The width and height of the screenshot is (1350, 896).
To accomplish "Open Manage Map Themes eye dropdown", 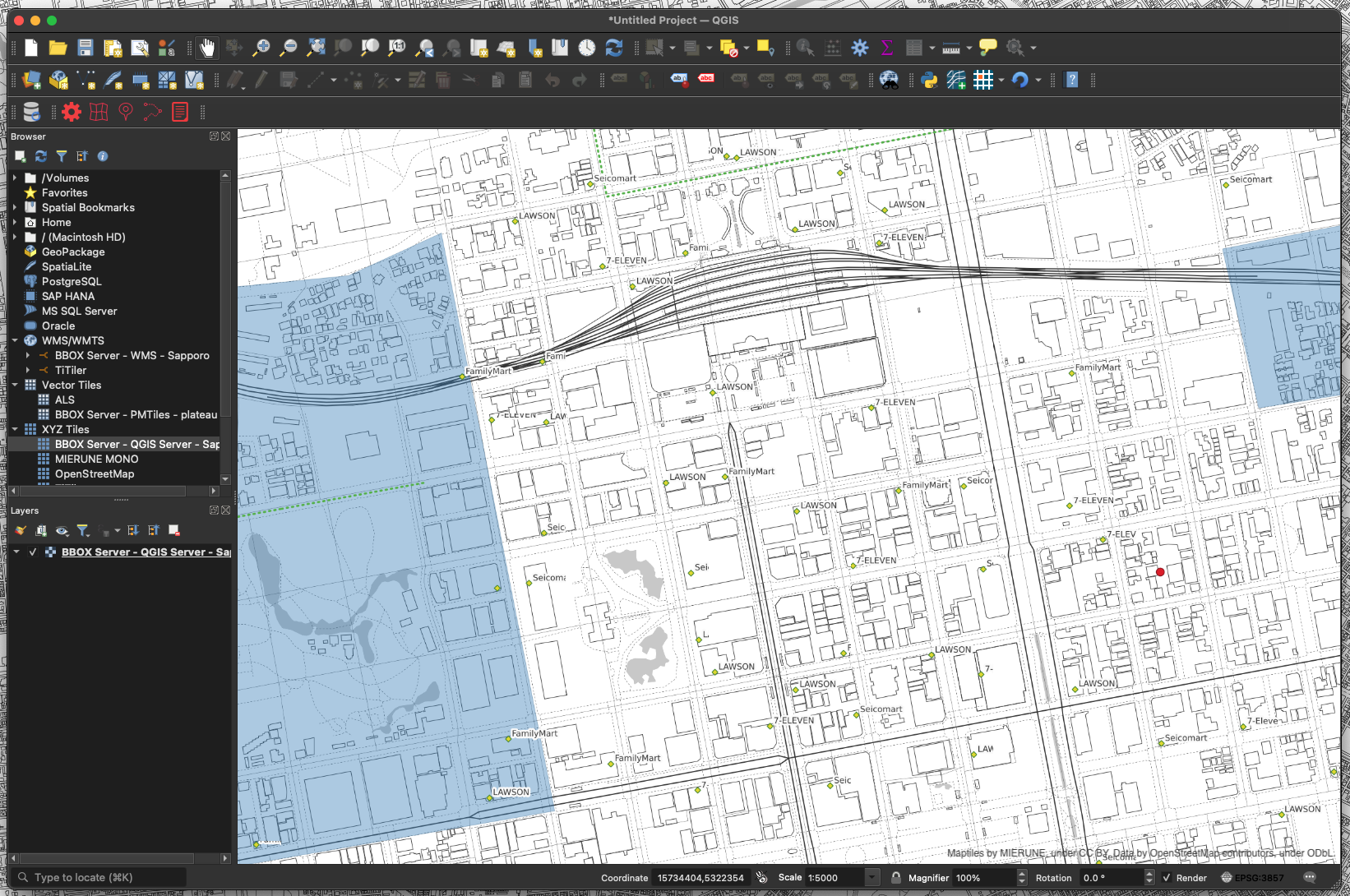I will click(x=62, y=531).
